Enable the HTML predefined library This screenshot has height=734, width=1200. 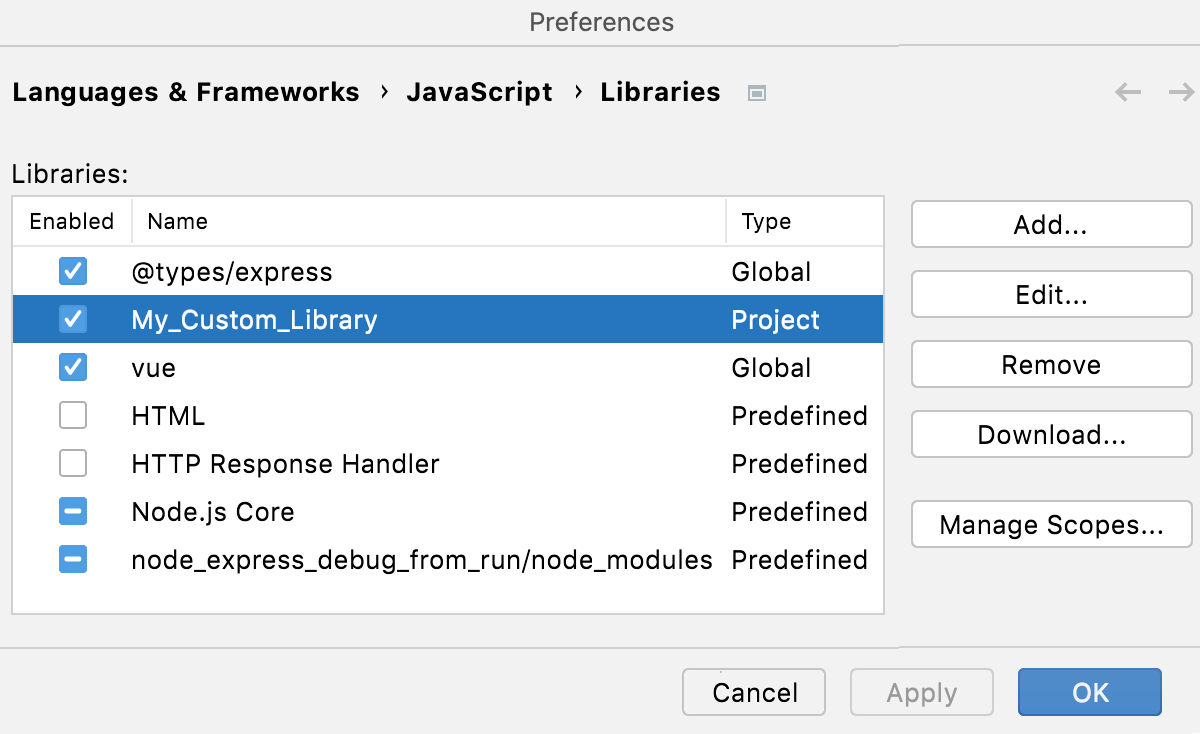coord(72,415)
